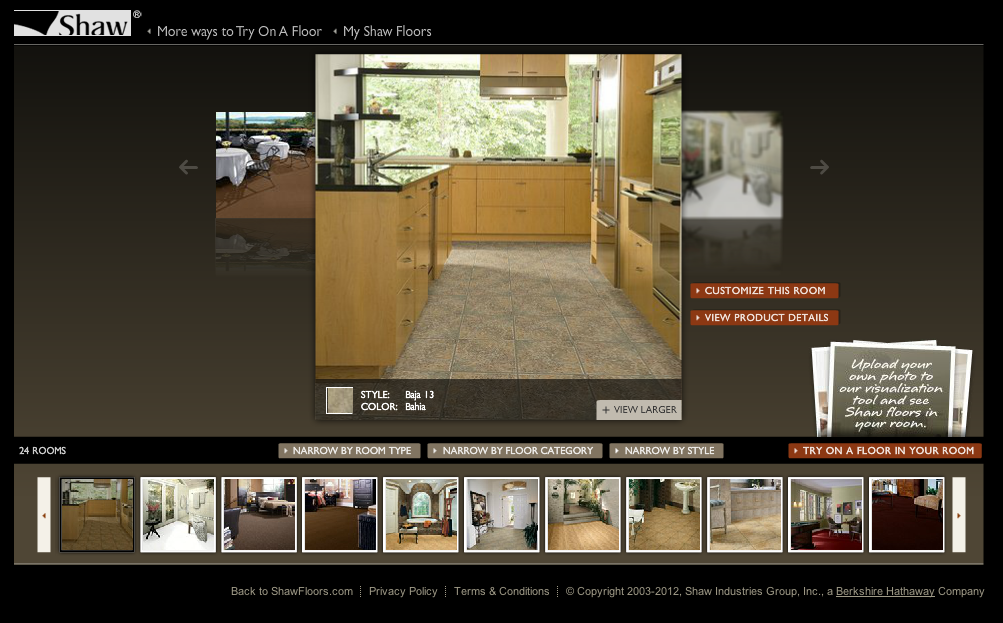Viewport: 1003px width, 623px height.
Task: Click the left carousel arrow to see previous room
Action: point(188,167)
